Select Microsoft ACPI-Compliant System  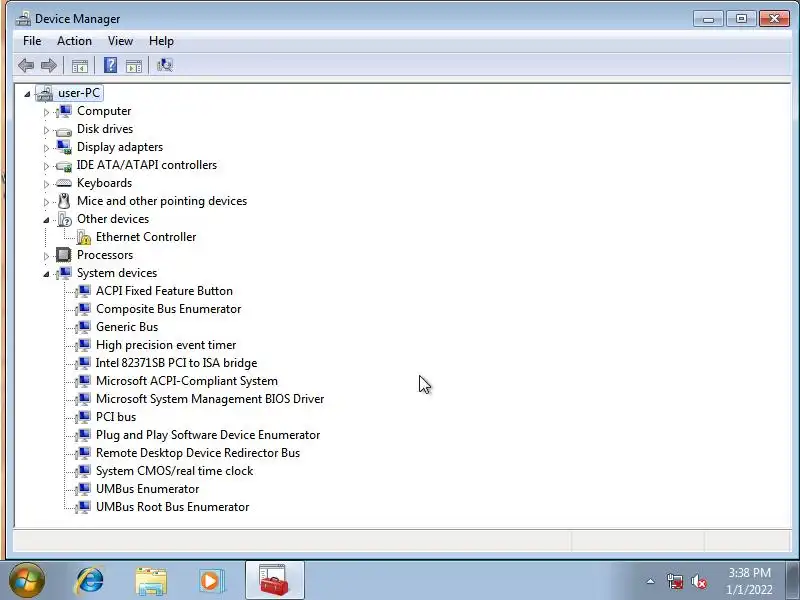(x=187, y=381)
